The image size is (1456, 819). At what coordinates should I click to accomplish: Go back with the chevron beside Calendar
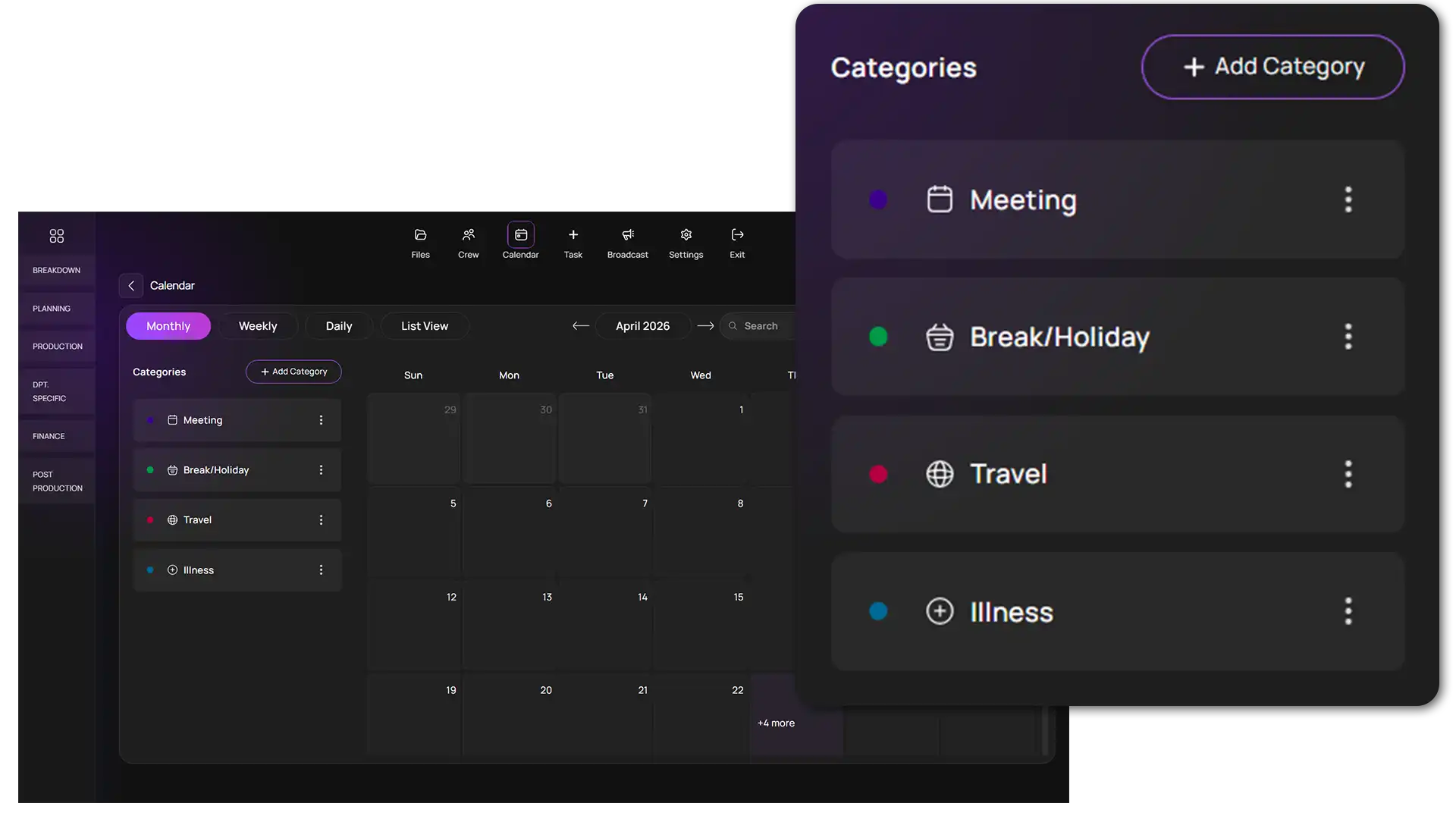(x=131, y=286)
